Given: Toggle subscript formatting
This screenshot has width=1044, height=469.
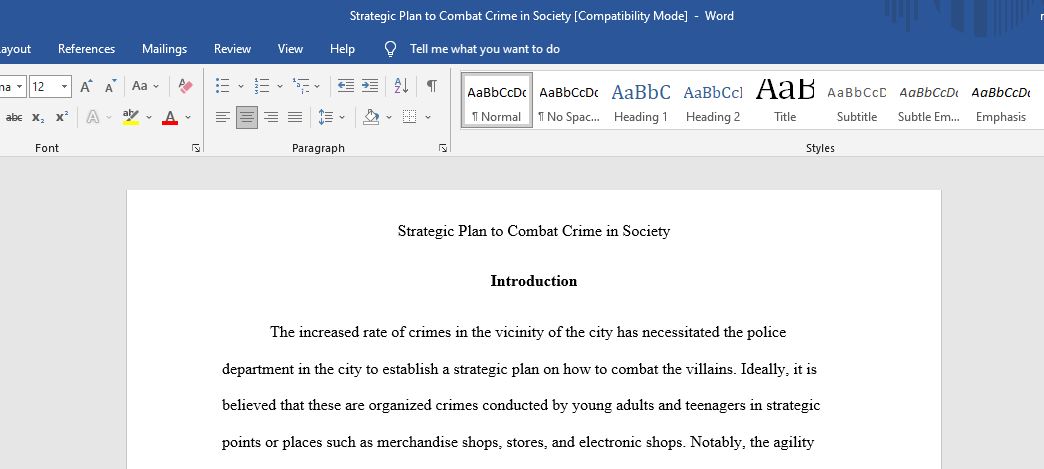Looking at the screenshot, I should pyautogui.click(x=38, y=117).
